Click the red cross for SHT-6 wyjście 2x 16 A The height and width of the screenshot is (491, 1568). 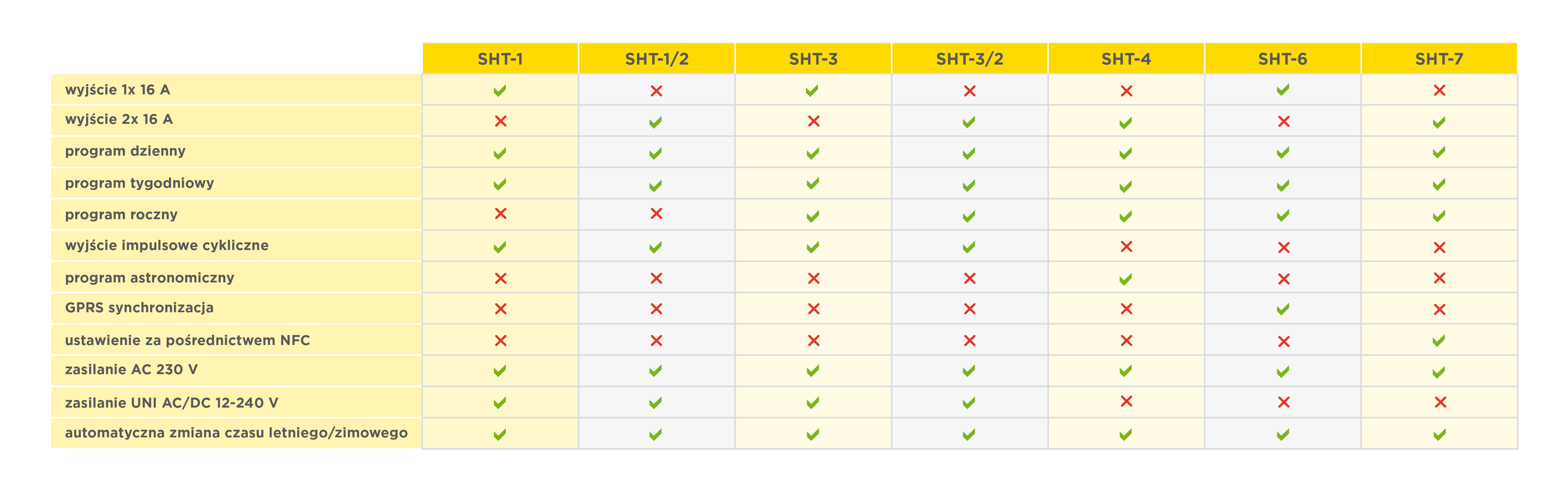coord(1284,121)
